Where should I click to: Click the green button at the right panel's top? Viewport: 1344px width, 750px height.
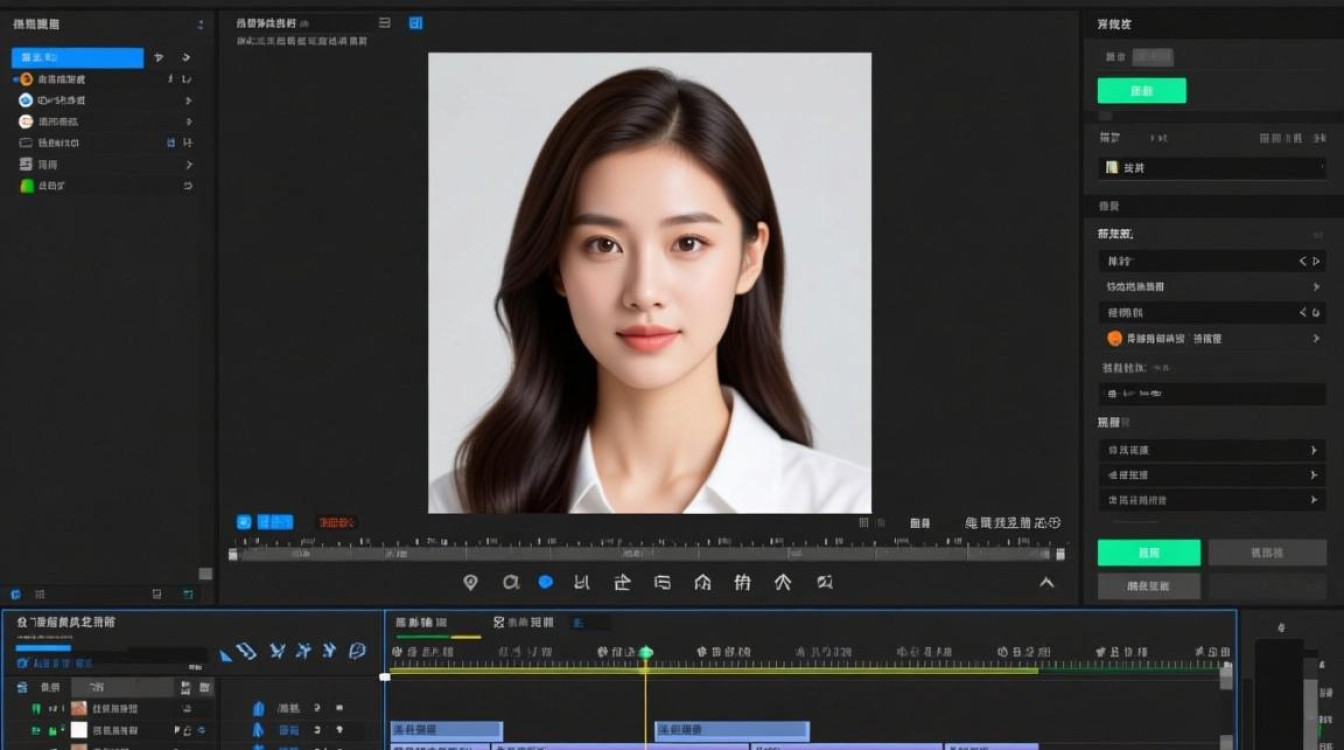(x=1142, y=91)
